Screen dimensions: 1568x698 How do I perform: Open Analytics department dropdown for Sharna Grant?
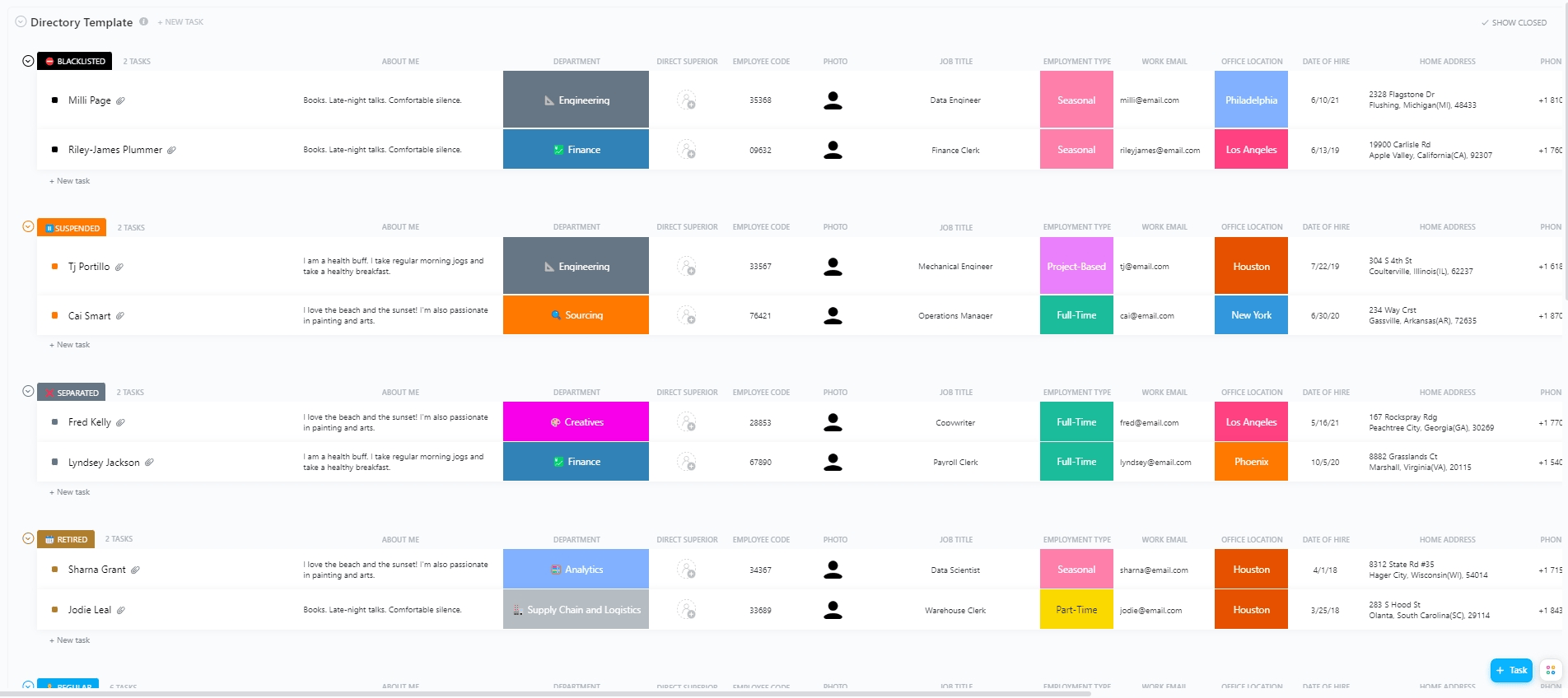click(x=576, y=570)
